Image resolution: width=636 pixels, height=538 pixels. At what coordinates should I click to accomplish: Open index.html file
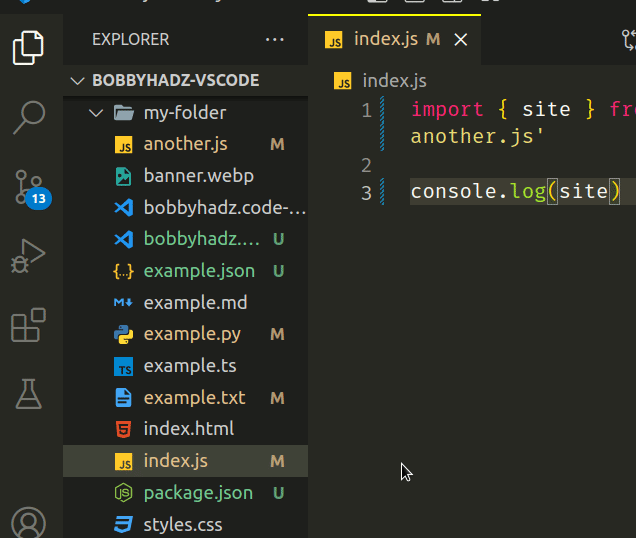[185, 429]
